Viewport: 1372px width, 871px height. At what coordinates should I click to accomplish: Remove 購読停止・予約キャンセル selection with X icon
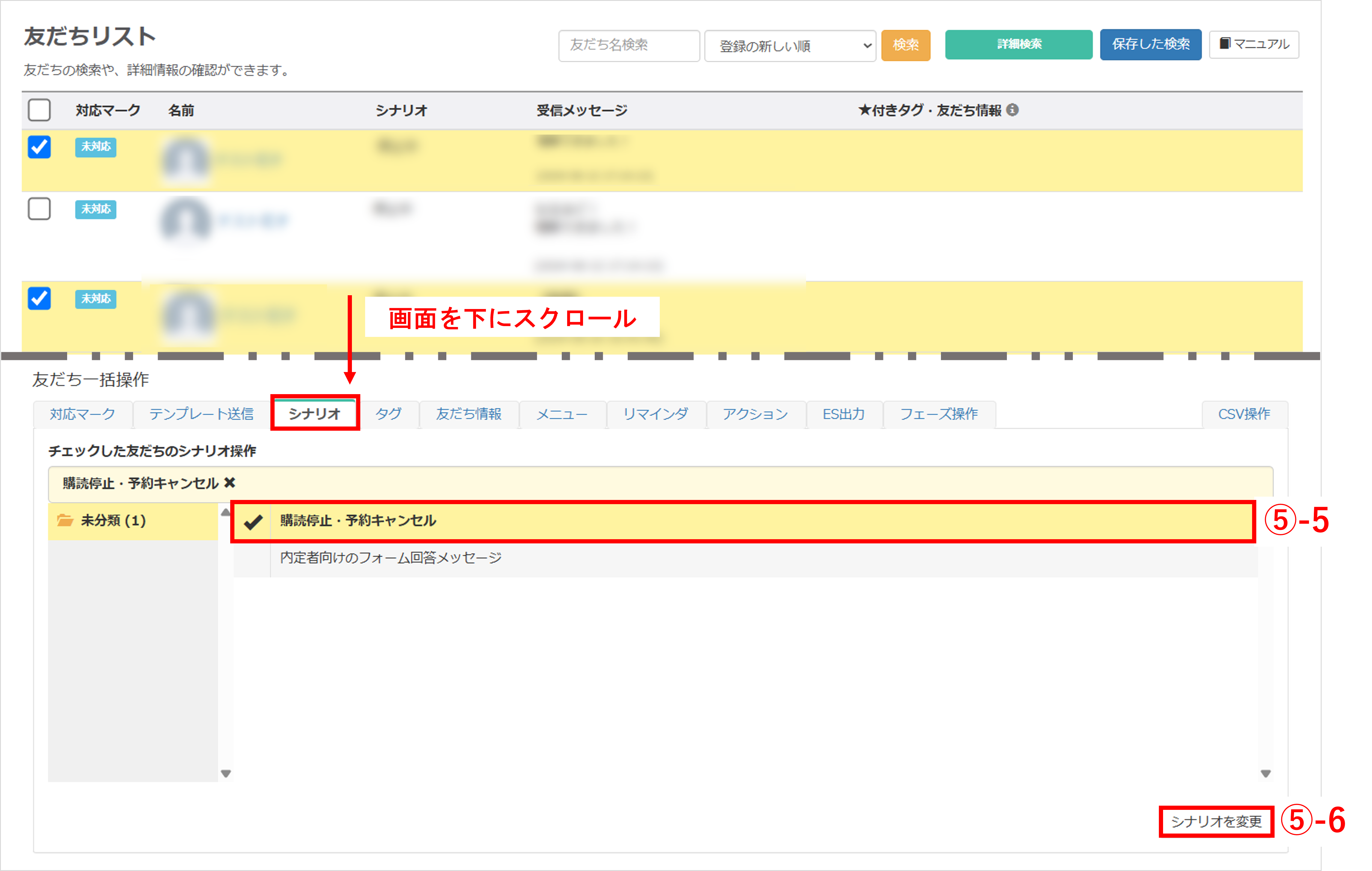230,483
